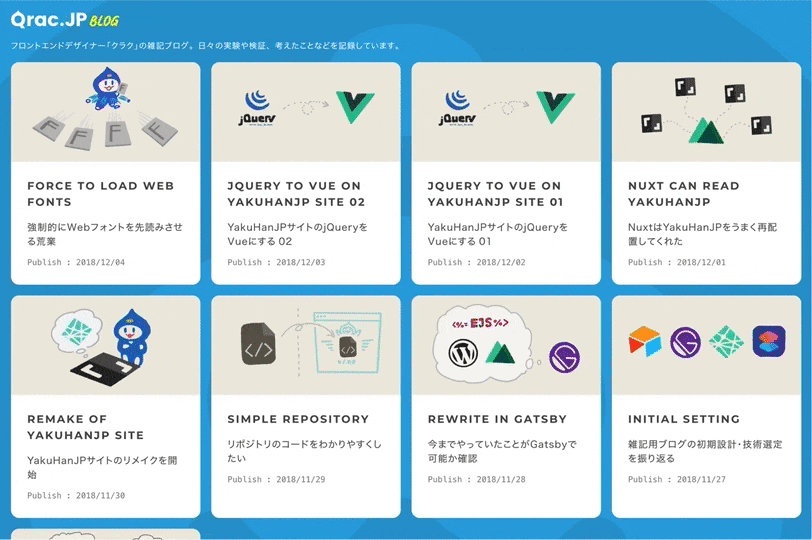Click the publish date 2018/12/02
The width and height of the screenshot is (812, 540).
click(501, 262)
